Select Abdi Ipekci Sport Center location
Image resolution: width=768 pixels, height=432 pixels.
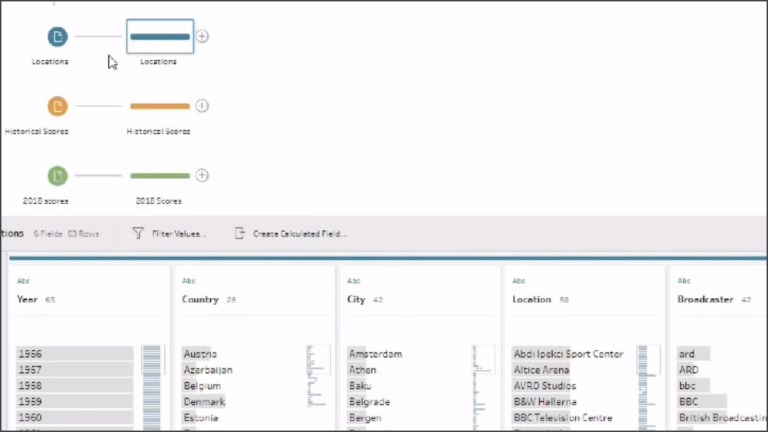(x=568, y=354)
